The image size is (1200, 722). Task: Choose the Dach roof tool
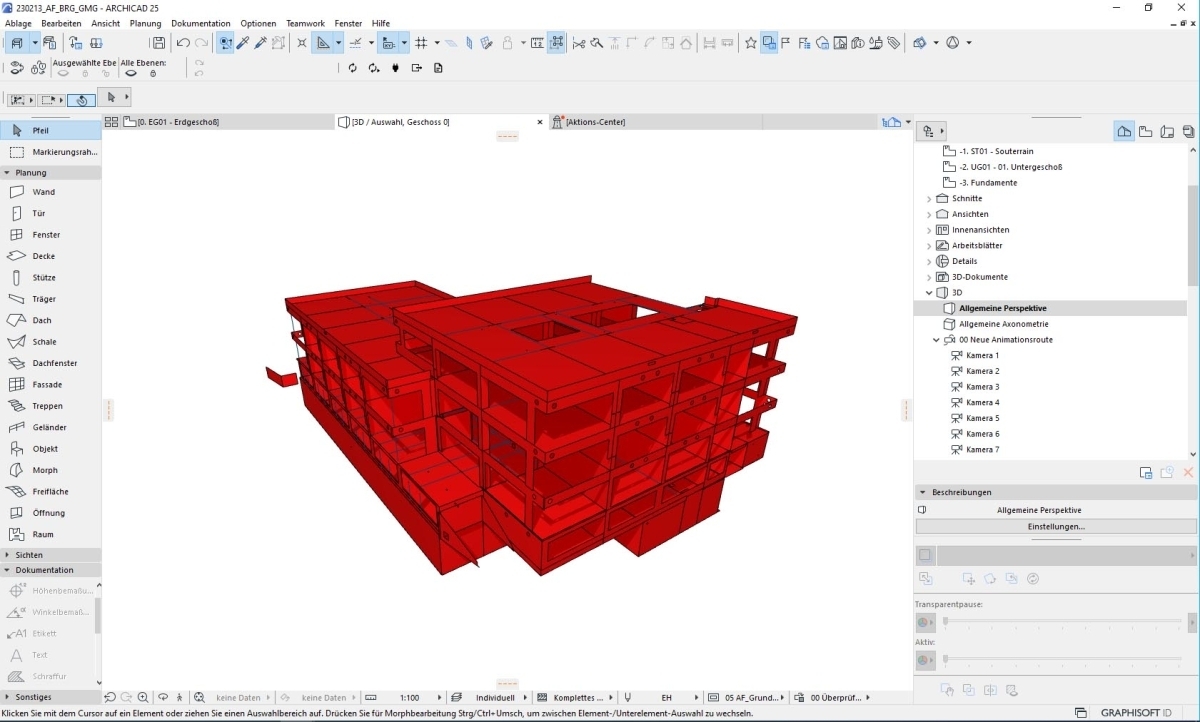(43, 320)
